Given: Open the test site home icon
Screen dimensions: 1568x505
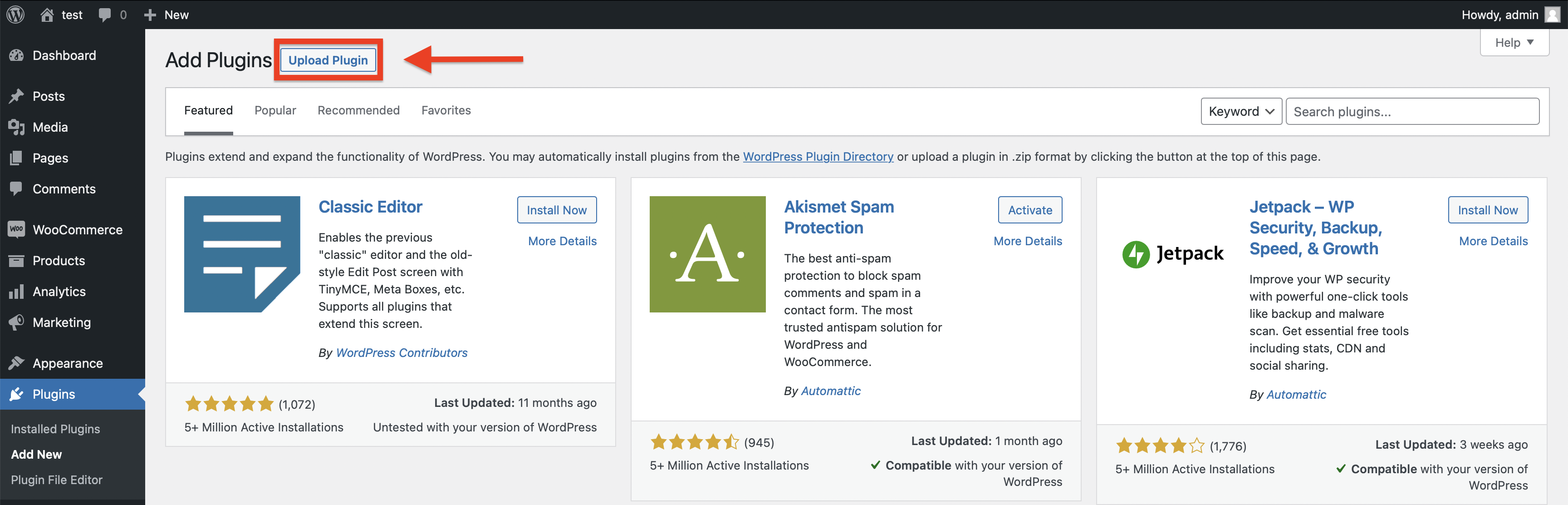Looking at the screenshot, I should pos(47,15).
